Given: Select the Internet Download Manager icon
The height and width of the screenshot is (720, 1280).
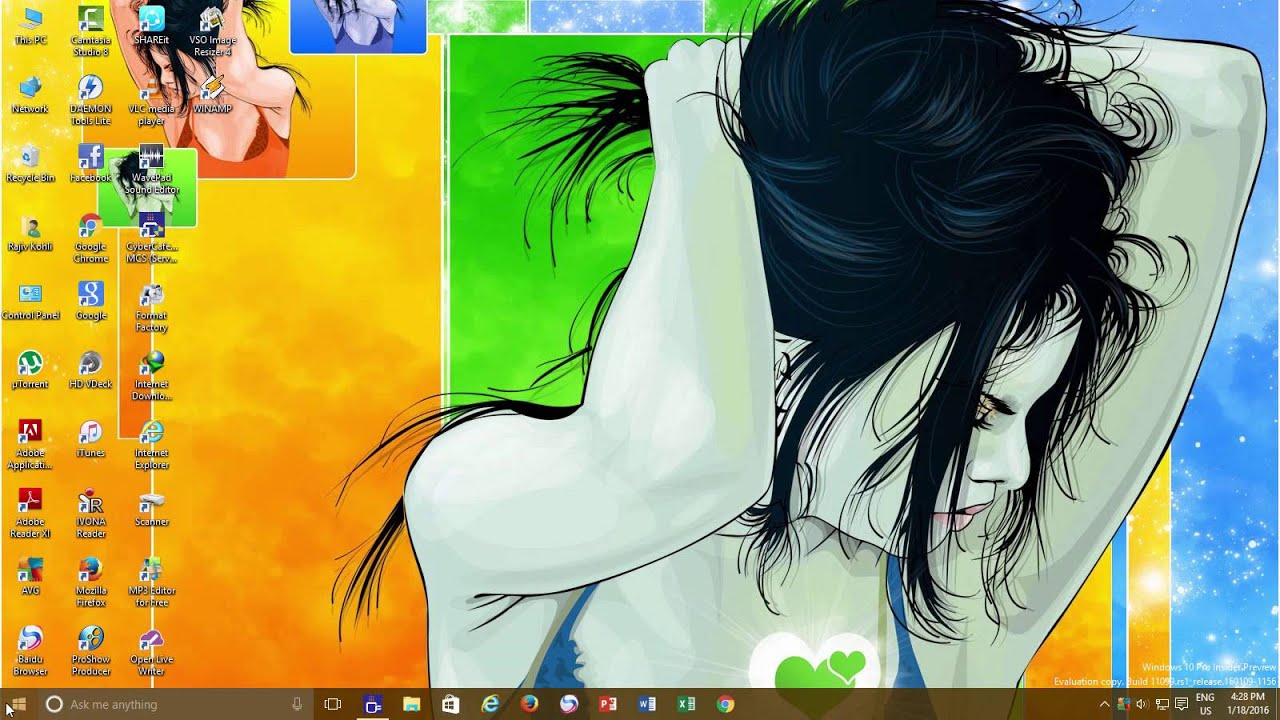Looking at the screenshot, I should coord(151,376).
